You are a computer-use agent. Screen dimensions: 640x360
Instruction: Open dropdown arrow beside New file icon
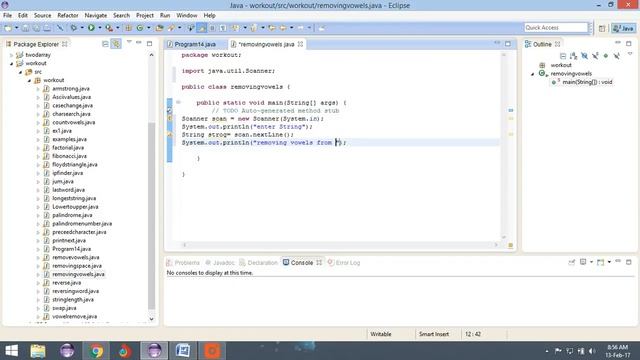(17, 28)
